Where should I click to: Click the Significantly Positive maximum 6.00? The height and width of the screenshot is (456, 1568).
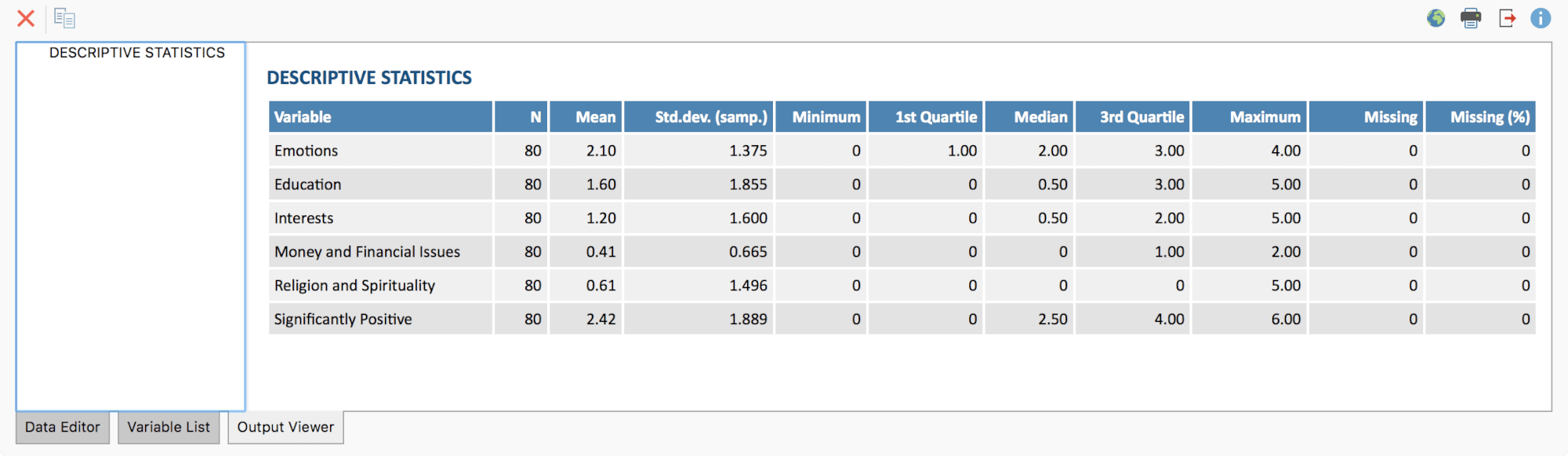pos(1286,319)
